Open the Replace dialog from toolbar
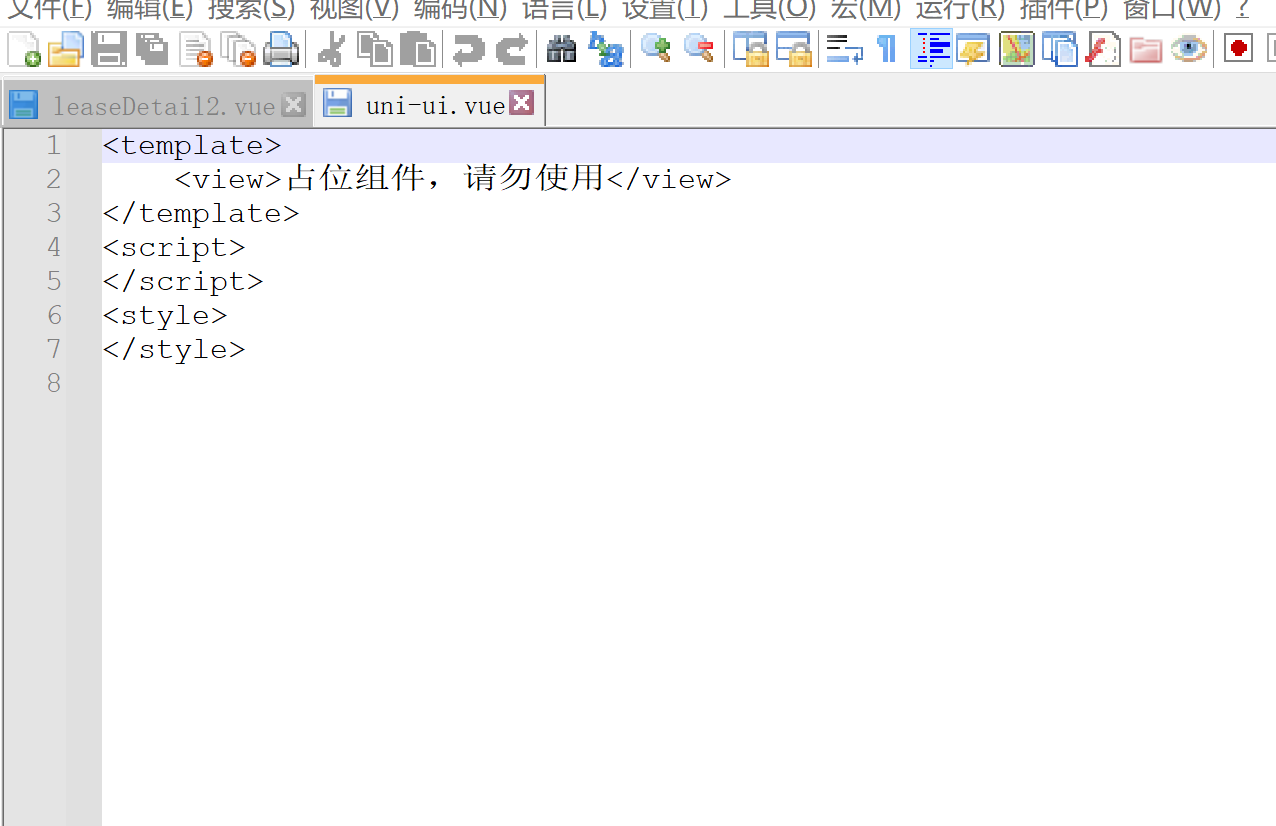1276x826 pixels. point(606,49)
